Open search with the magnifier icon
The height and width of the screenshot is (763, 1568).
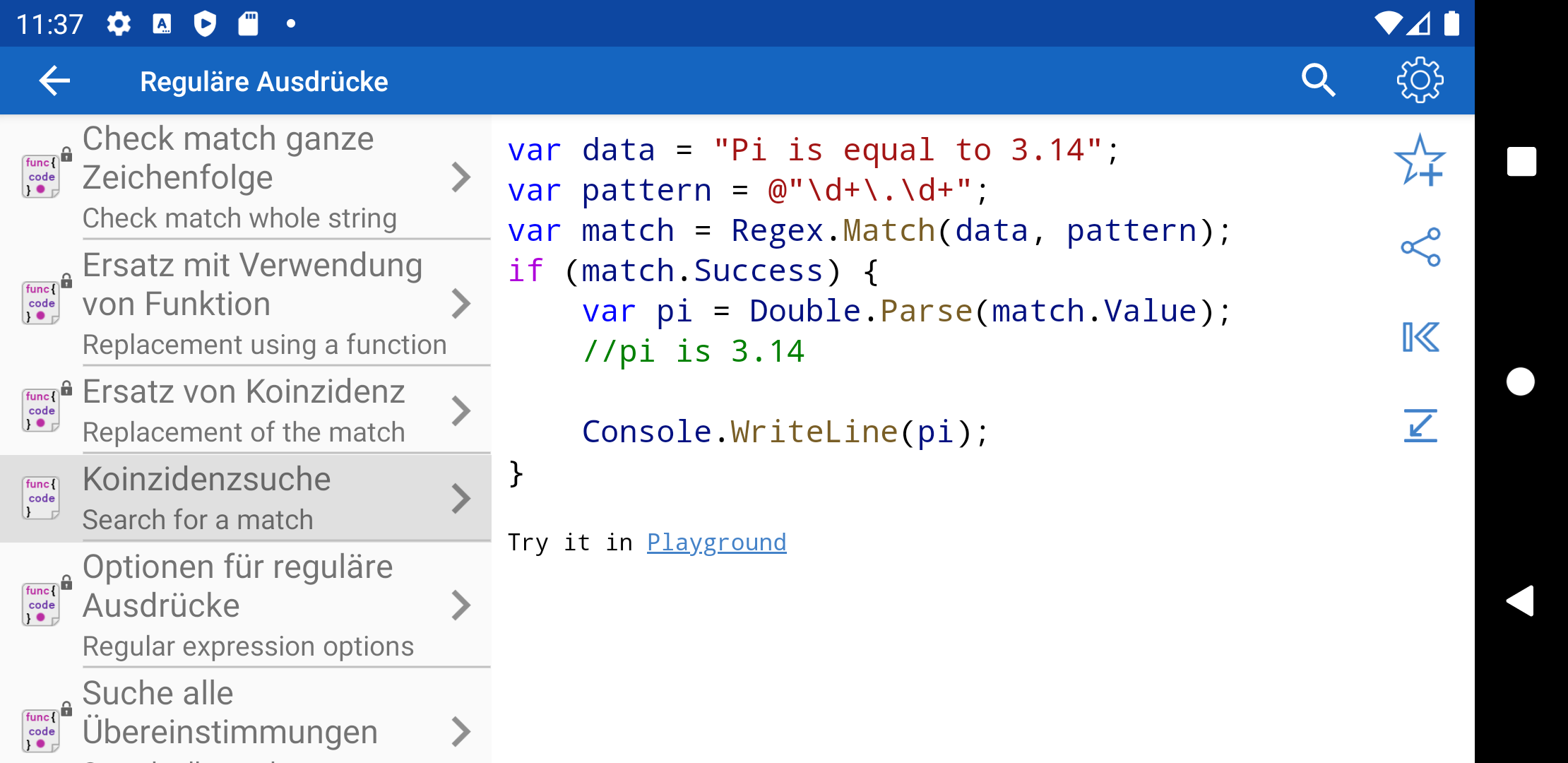tap(1318, 81)
